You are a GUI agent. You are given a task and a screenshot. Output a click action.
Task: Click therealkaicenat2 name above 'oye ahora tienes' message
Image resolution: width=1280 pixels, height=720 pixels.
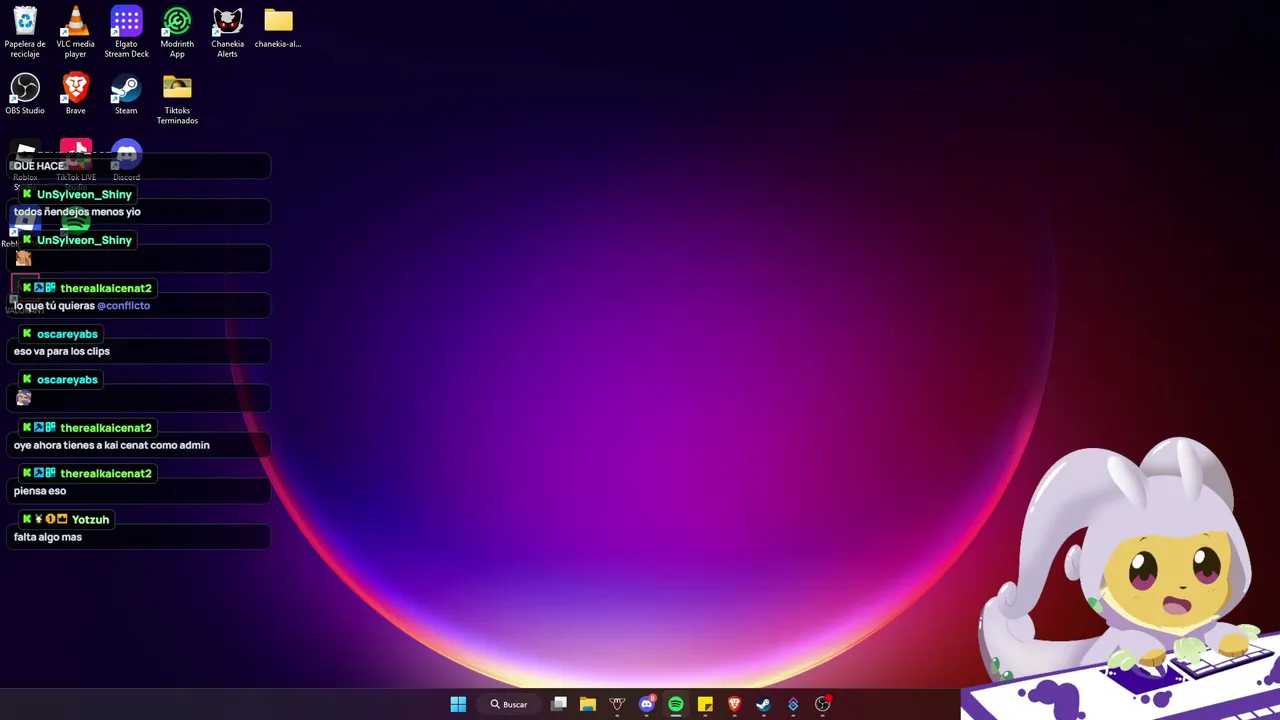(x=106, y=428)
